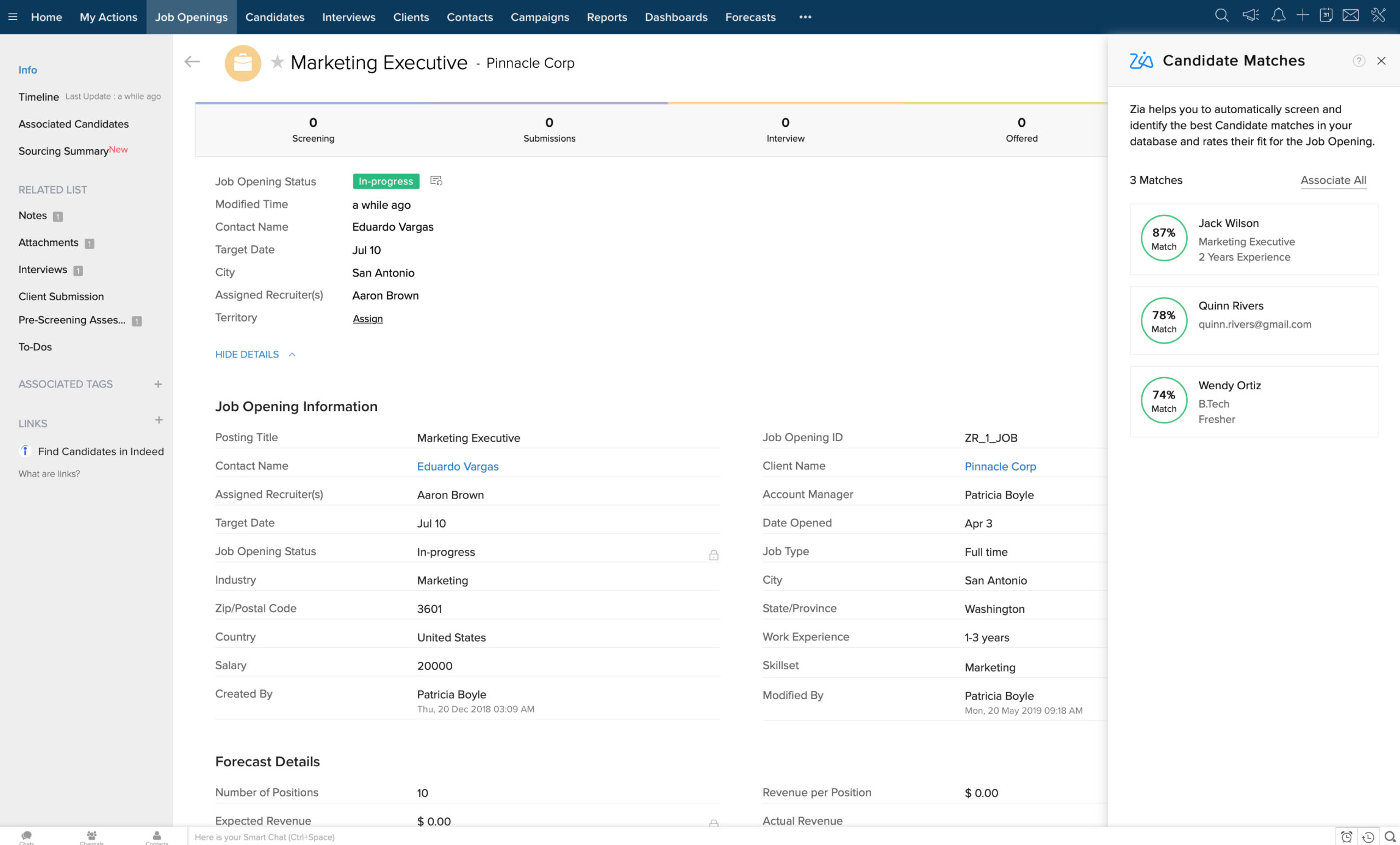Open the mail envelope icon

(x=1351, y=15)
